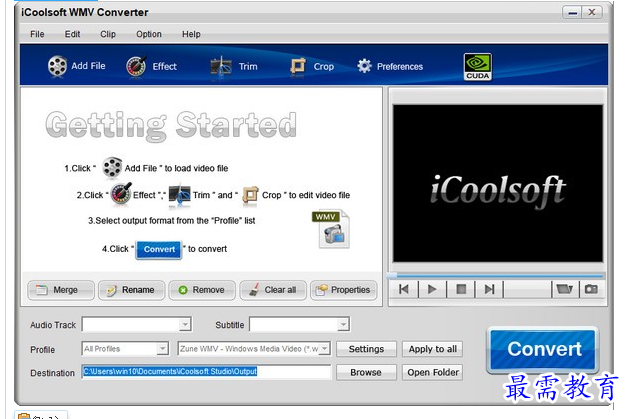Browse for destination folder
The width and height of the screenshot is (627, 419).
366,372
